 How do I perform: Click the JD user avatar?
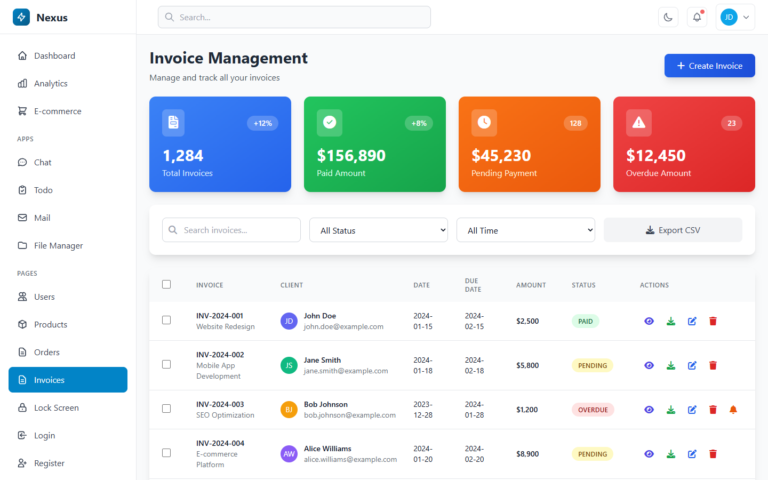point(728,18)
